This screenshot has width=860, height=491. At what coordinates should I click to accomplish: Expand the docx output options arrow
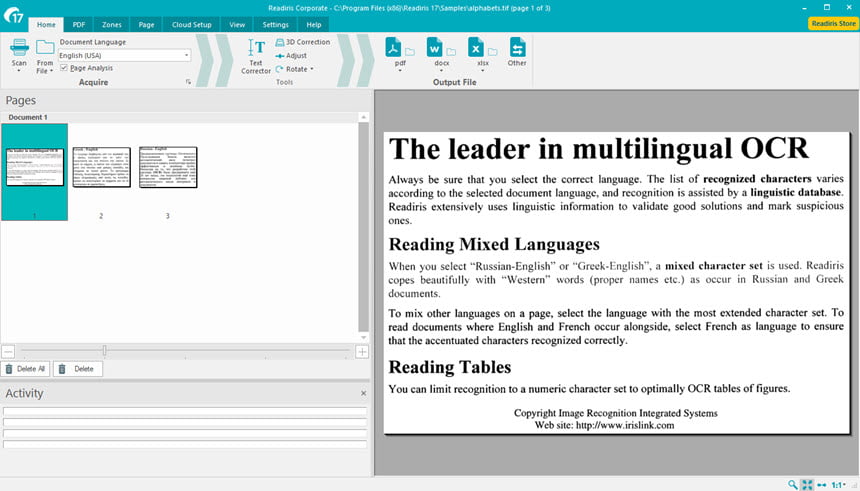442,71
